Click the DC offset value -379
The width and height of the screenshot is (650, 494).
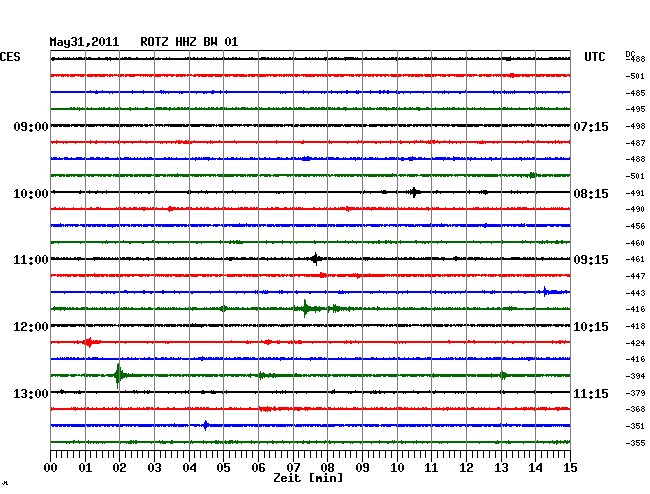[635, 393]
